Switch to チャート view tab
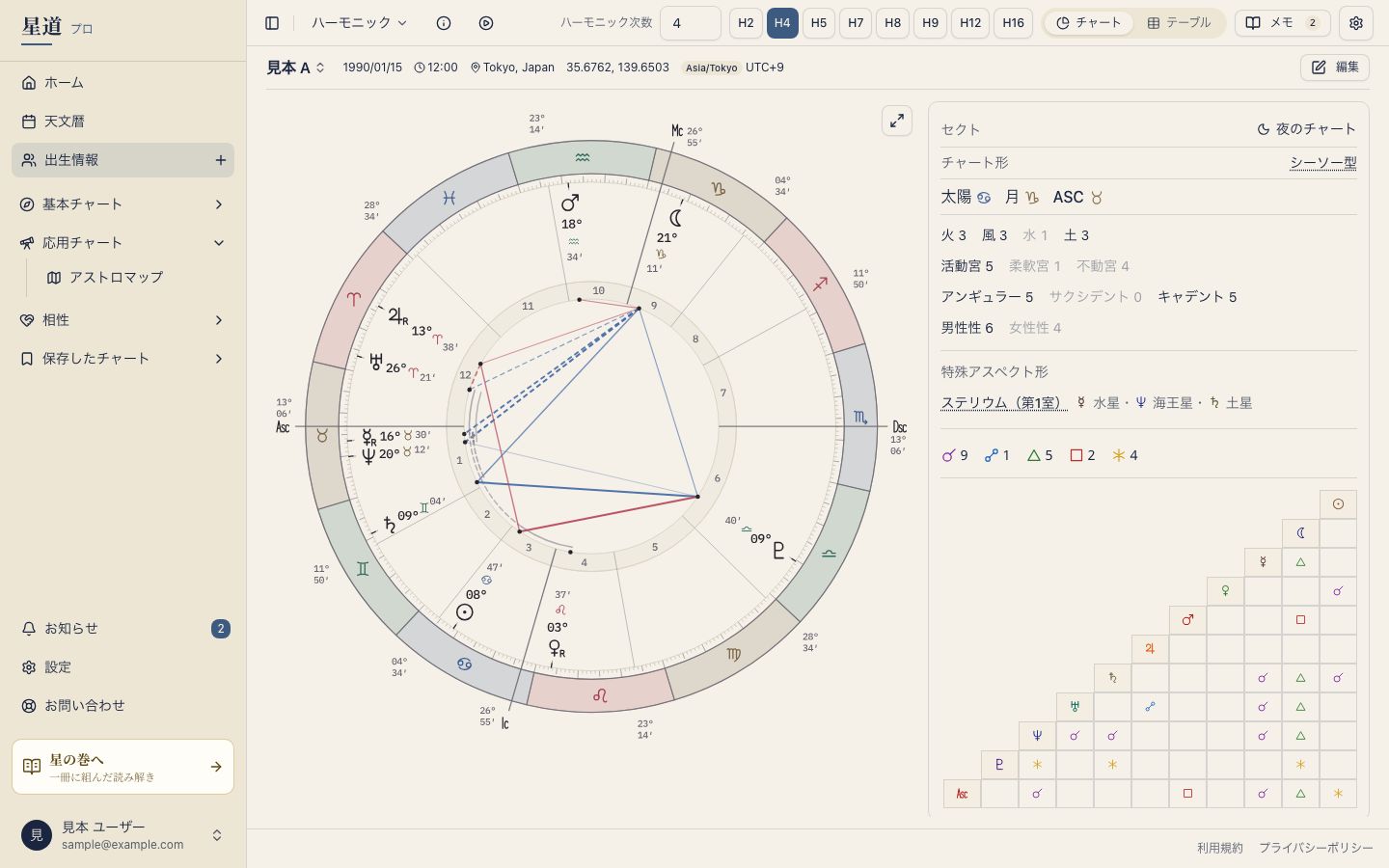The width and height of the screenshot is (1389, 868). tap(1089, 23)
